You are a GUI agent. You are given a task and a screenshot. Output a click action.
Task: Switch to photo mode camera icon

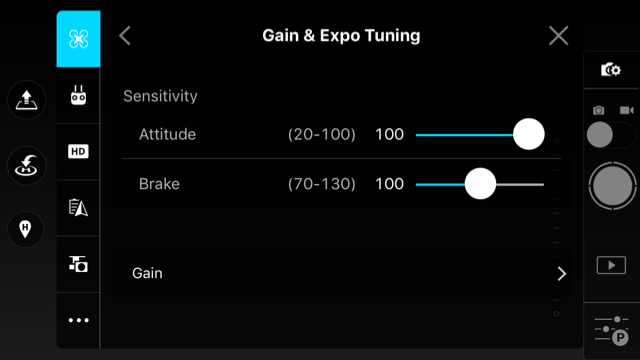599,110
